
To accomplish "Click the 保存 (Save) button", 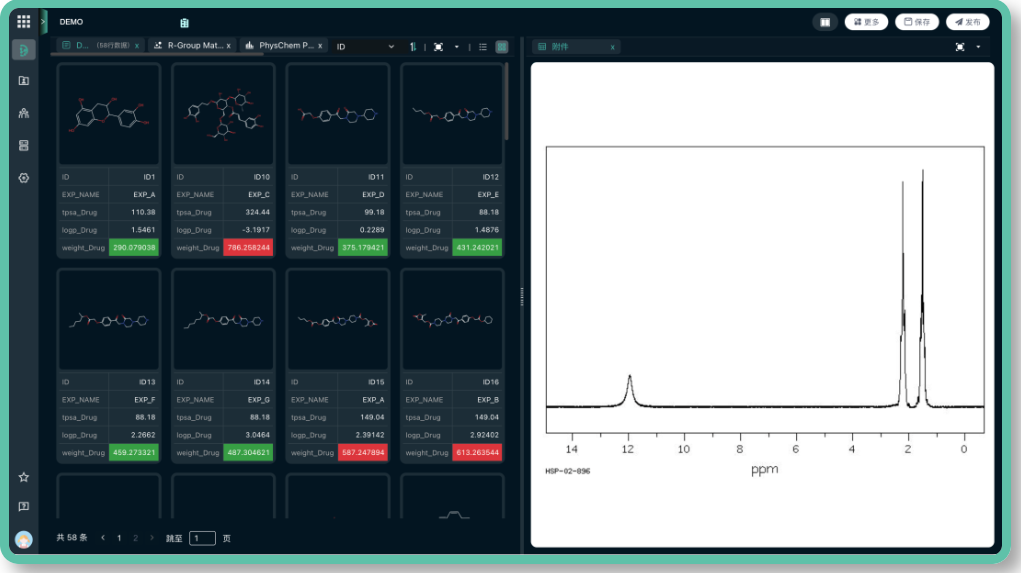I will pyautogui.click(x=917, y=22).
